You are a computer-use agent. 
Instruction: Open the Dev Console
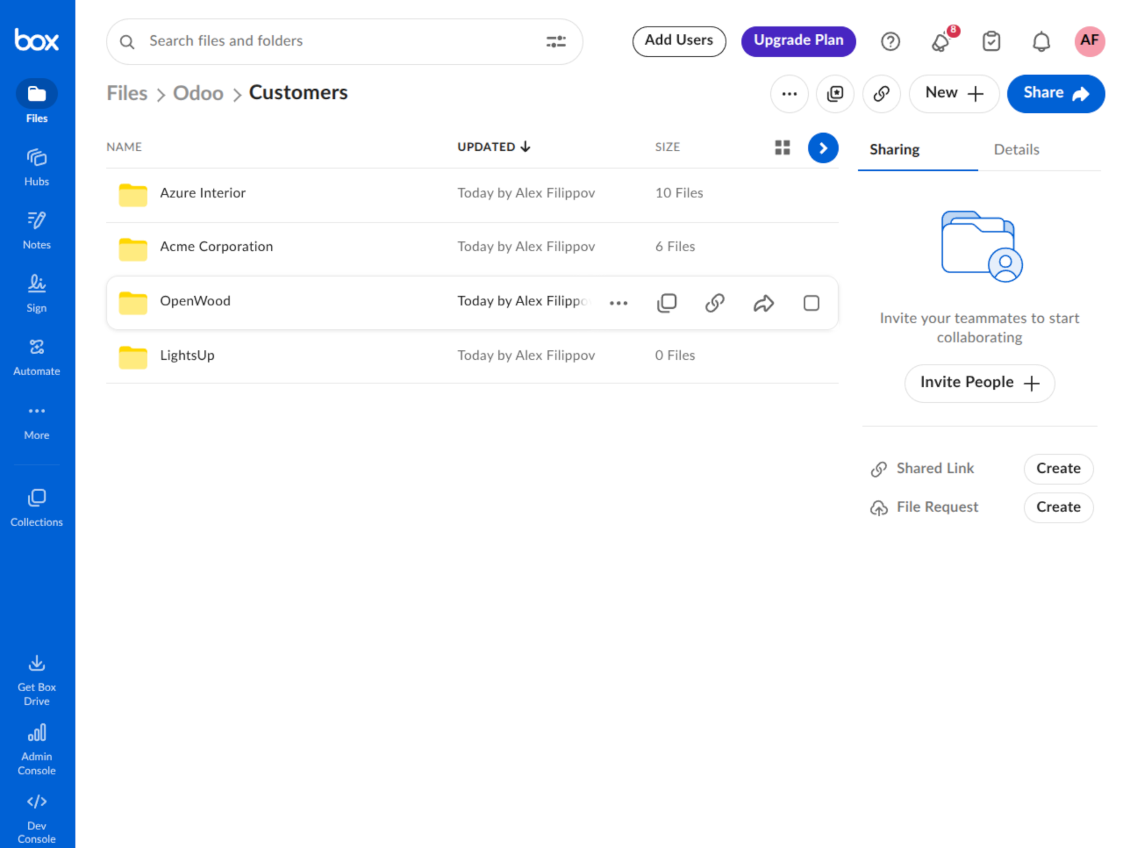(37, 818)
